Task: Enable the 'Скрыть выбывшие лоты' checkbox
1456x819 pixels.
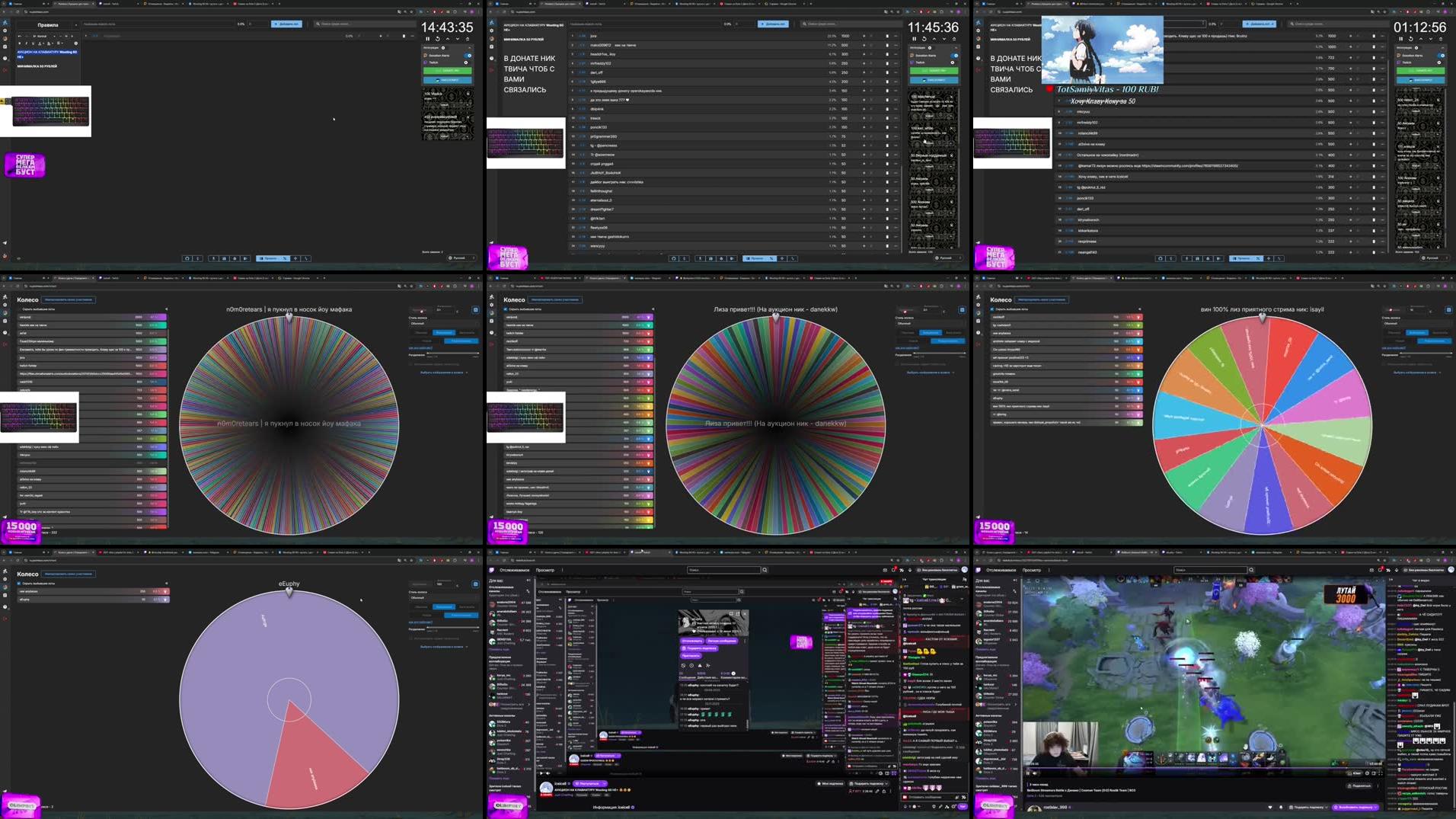Action: click(x=21, y=310)
